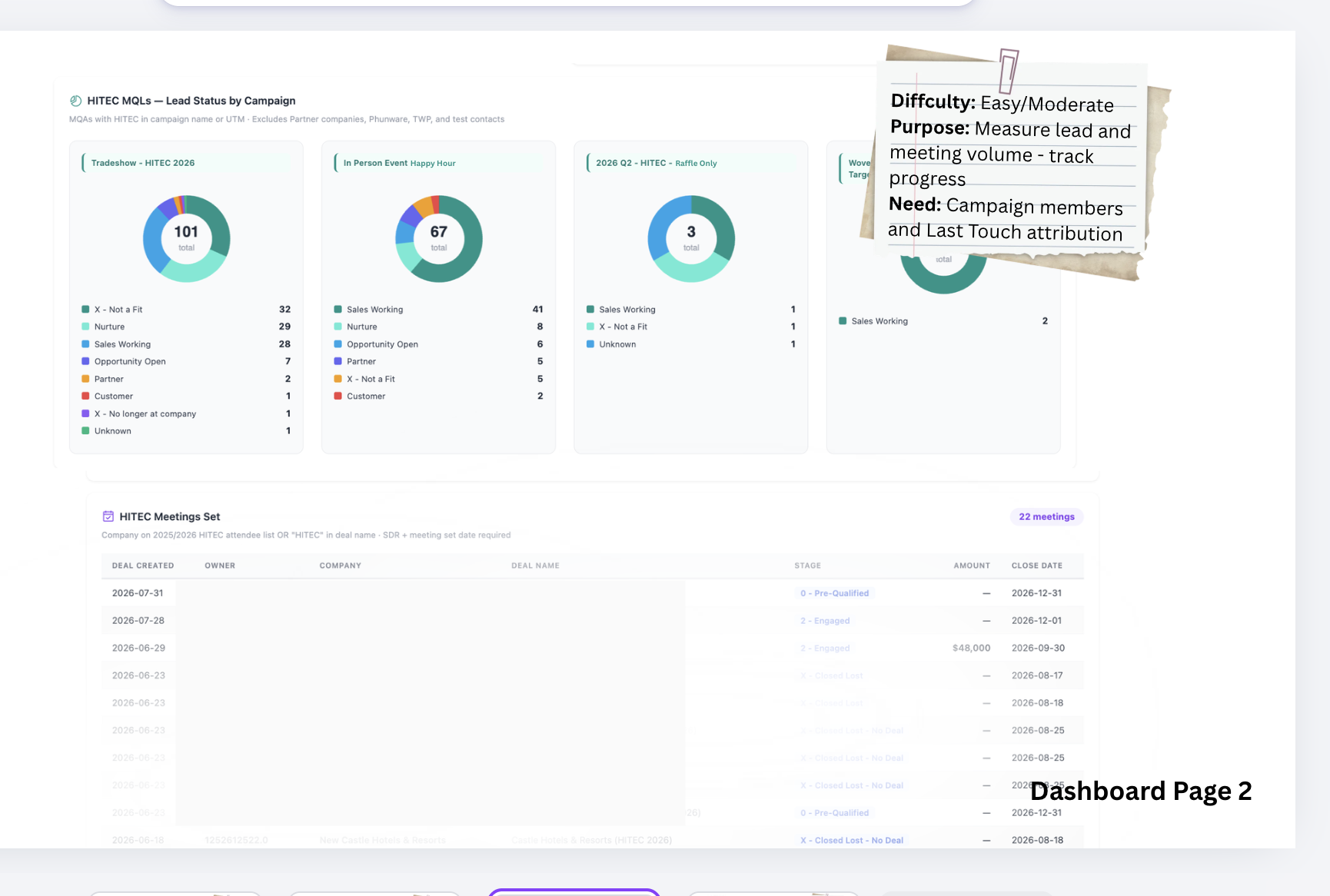
Task: Click the $48,000 amount cell
Action: tap(972, 649)
